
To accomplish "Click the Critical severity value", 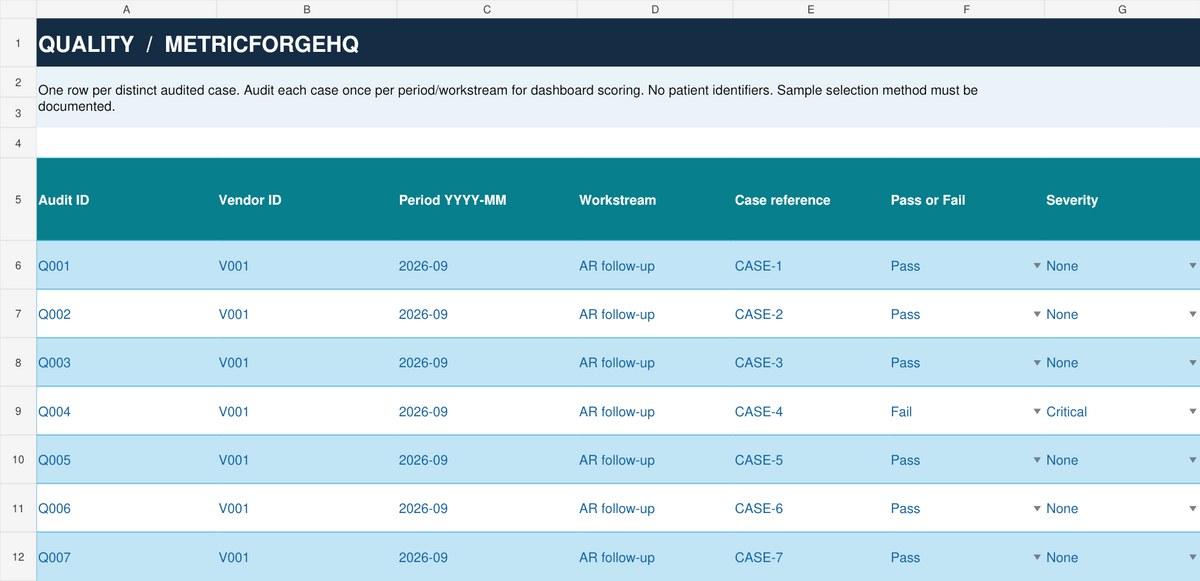I will [x=1066, y=411].
